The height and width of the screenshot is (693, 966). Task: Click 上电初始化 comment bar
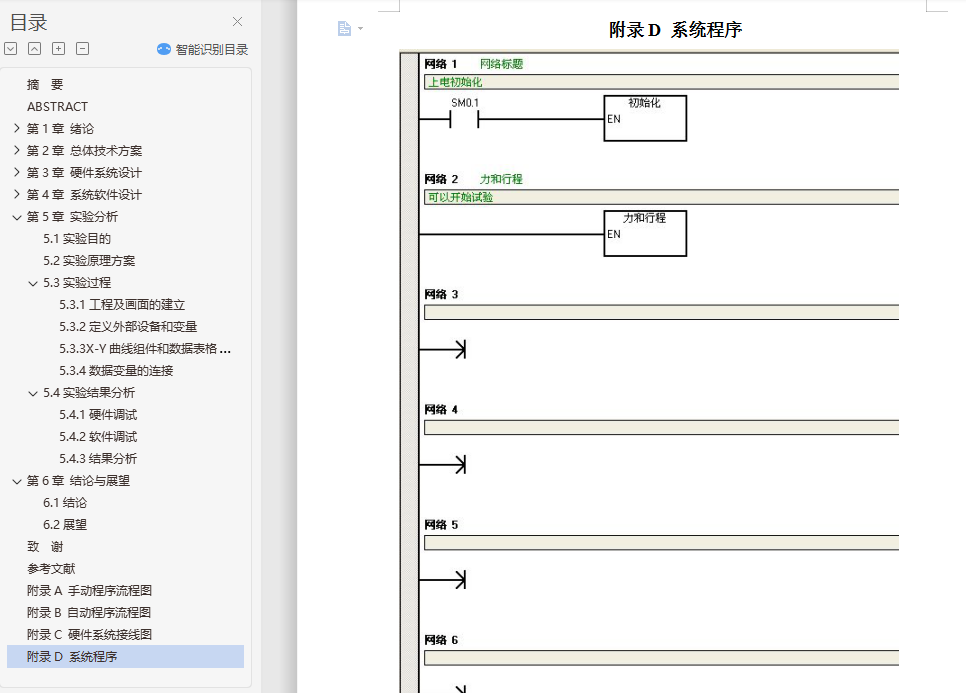(x=661, y=82)
